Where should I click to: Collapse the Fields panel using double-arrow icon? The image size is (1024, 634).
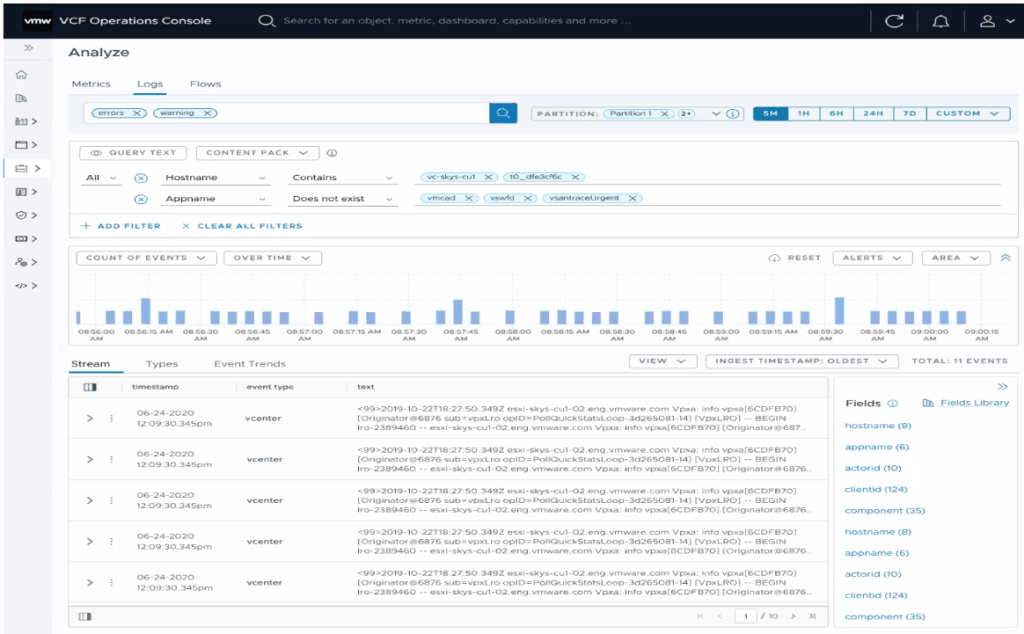1002,386
